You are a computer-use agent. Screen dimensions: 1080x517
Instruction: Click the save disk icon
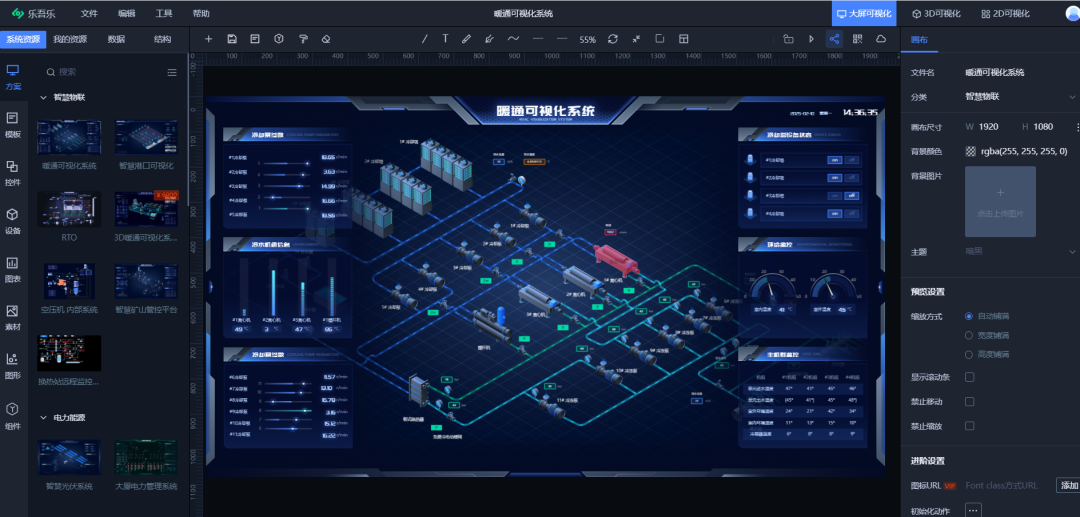(x=232, y=39)
